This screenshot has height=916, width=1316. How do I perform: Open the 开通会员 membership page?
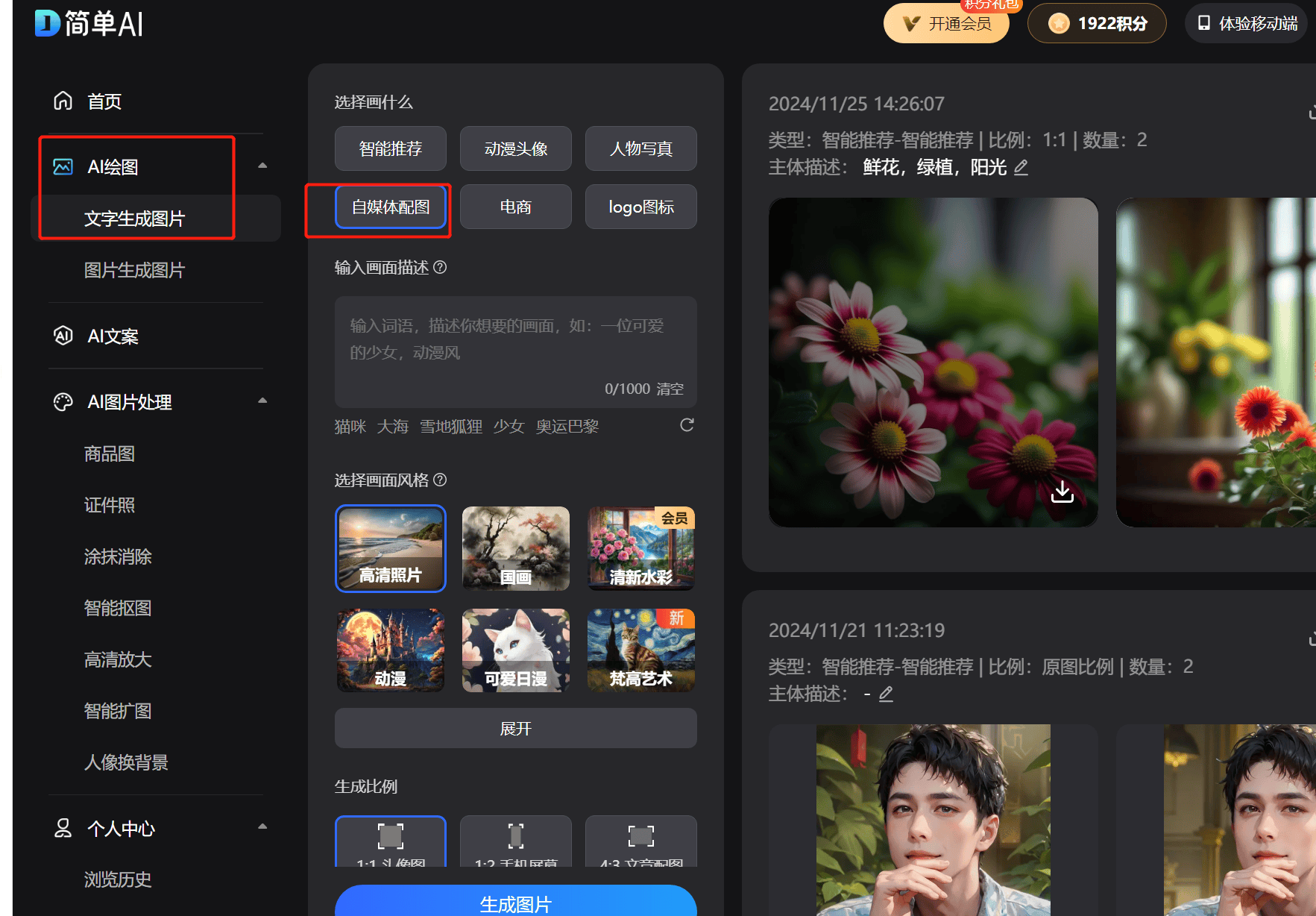coord(945,23)
